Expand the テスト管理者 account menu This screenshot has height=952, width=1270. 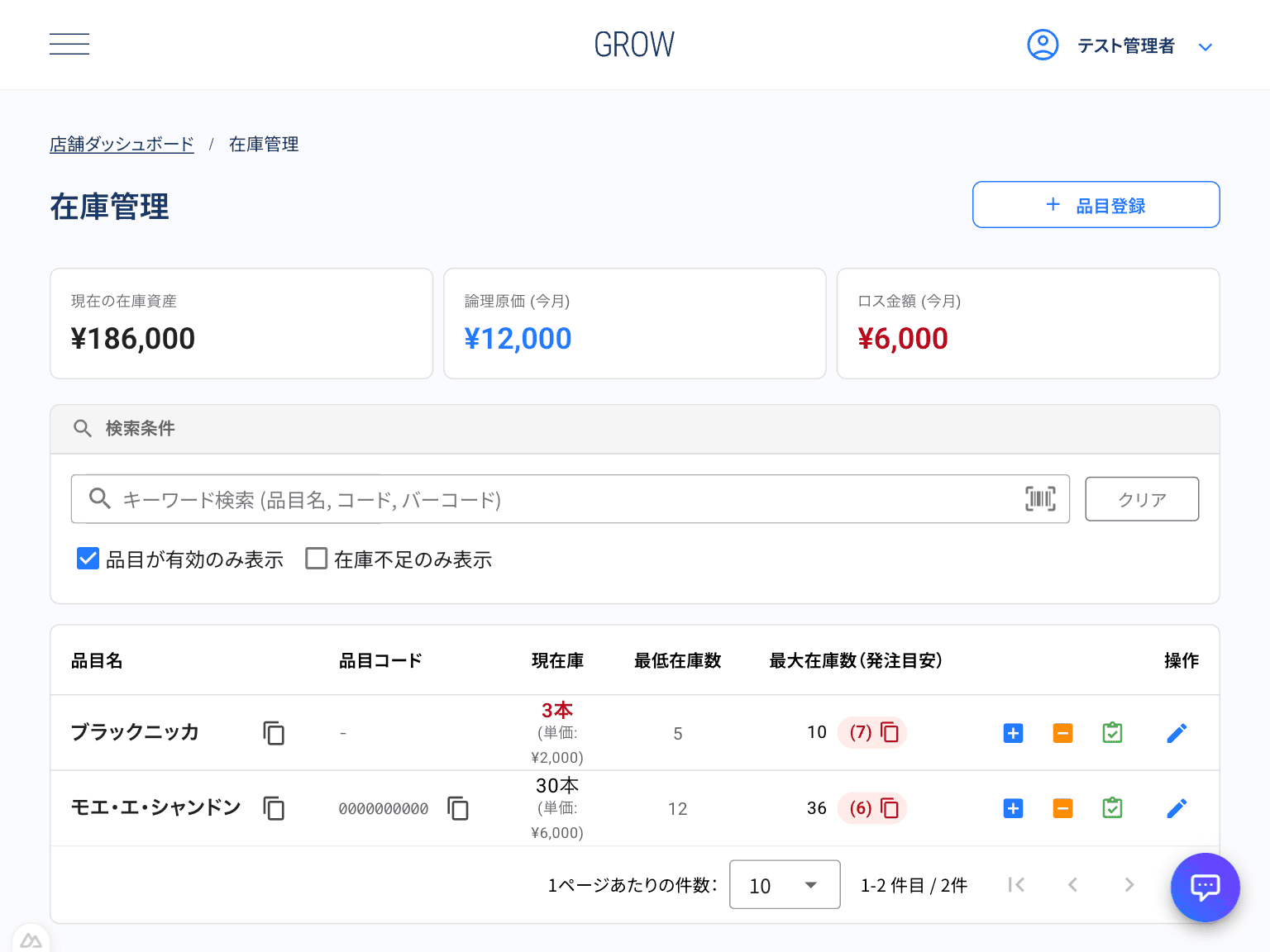tap(1205, 46)
